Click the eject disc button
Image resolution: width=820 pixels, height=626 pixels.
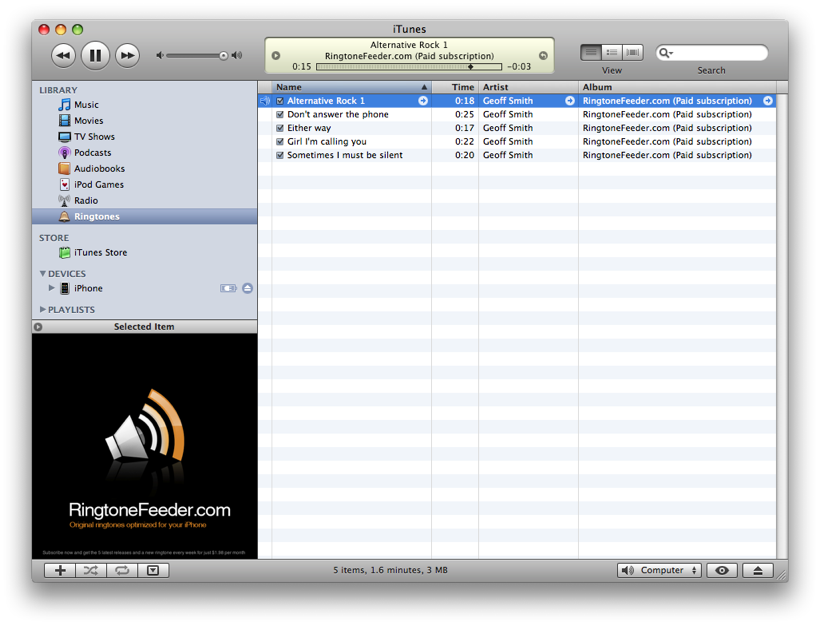(x=758, y=571)
